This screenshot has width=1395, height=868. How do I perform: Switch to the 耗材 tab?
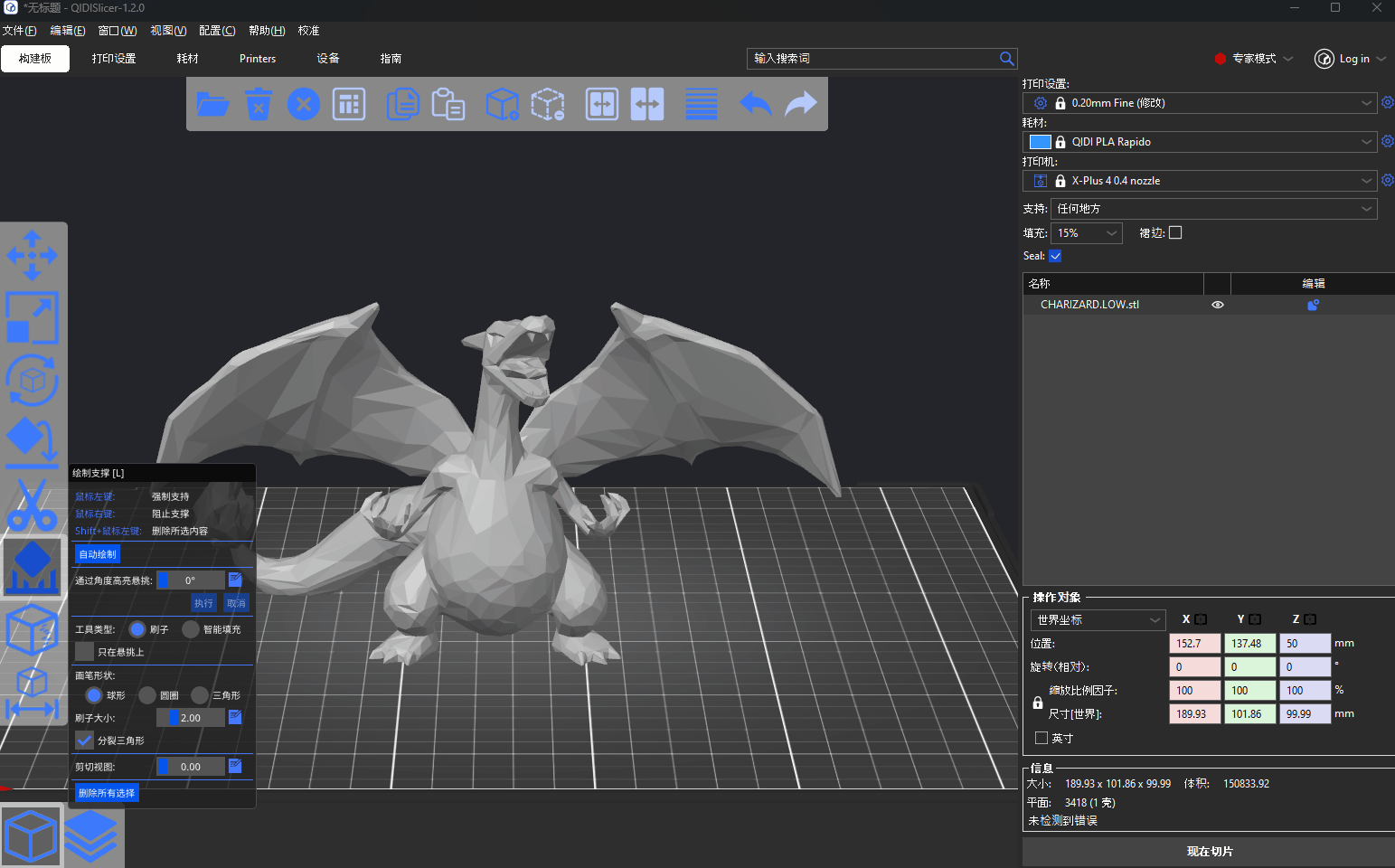[x=187, y=59]
